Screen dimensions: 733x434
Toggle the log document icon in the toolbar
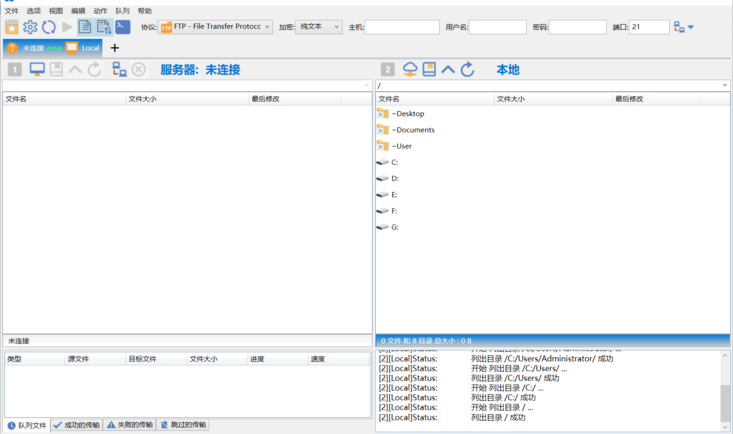85,27
